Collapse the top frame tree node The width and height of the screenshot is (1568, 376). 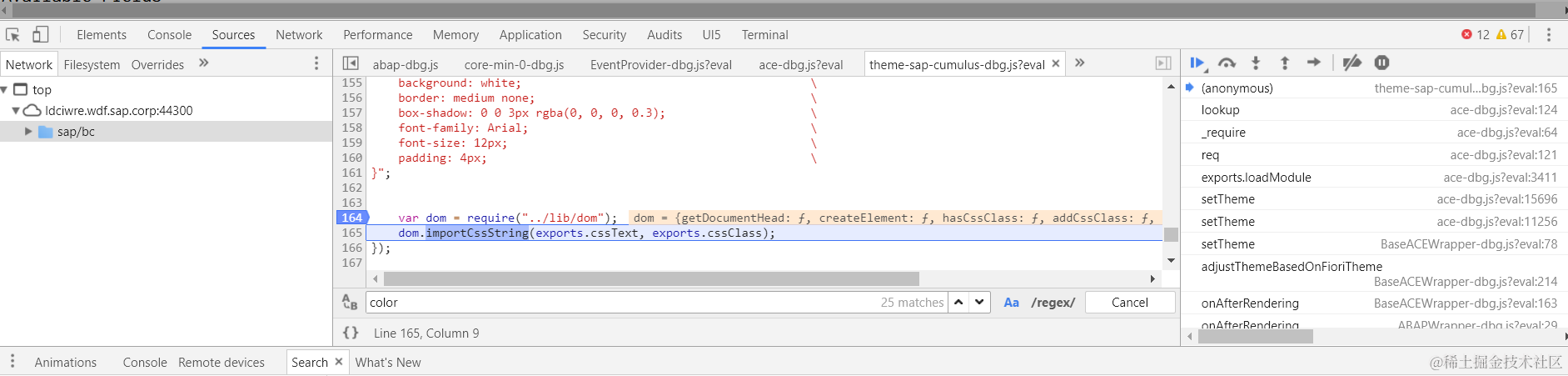click(5, 89)
